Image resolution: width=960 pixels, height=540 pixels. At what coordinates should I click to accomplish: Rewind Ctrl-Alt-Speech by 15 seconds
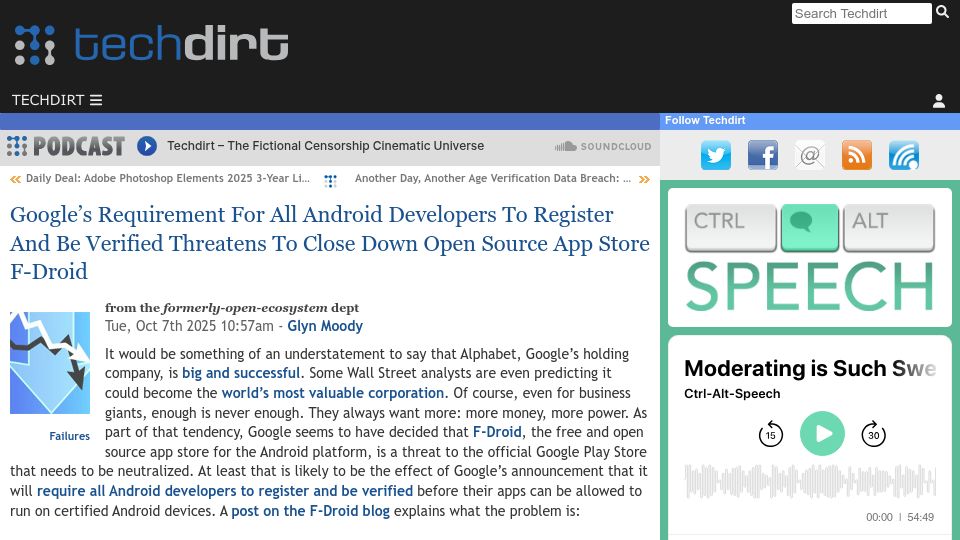point(771,433)
